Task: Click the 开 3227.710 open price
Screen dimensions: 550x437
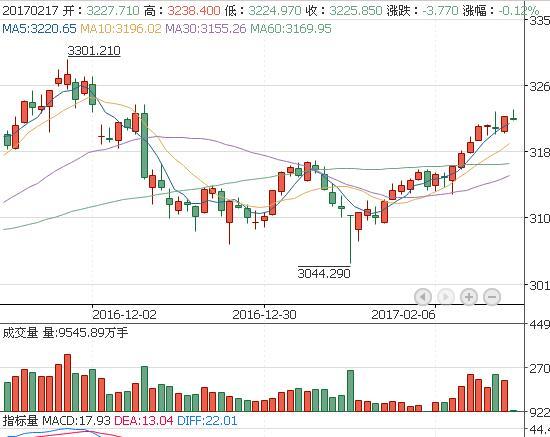Action: [101, 11]
